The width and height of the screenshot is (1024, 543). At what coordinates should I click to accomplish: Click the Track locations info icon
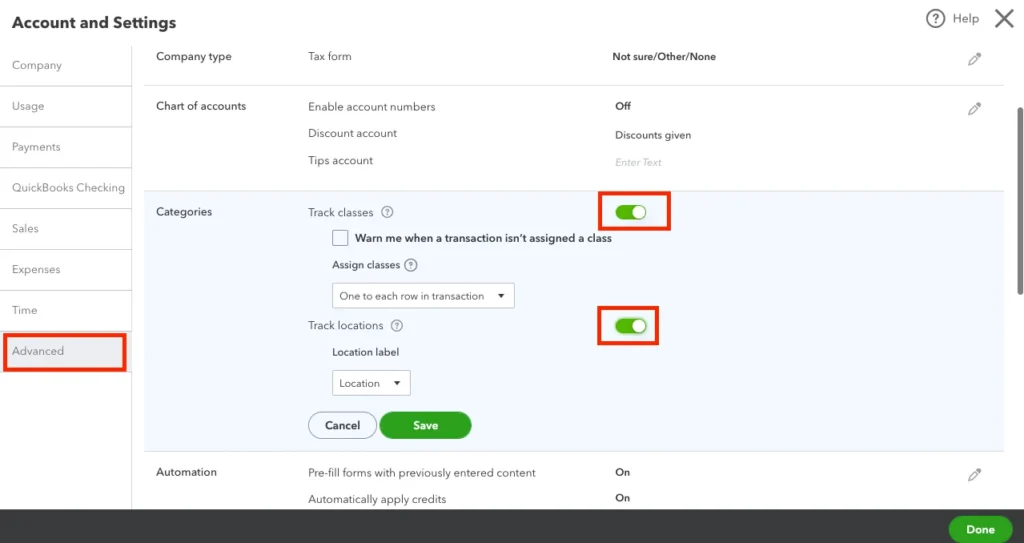point(397,326)
